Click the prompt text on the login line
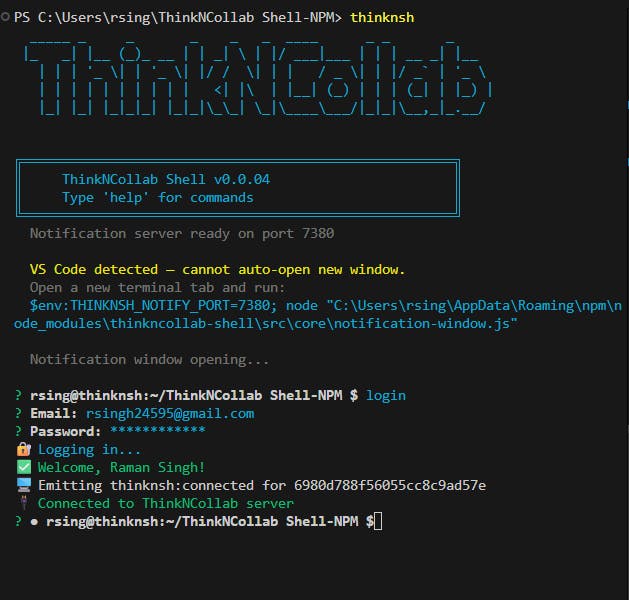 point(194,395)
